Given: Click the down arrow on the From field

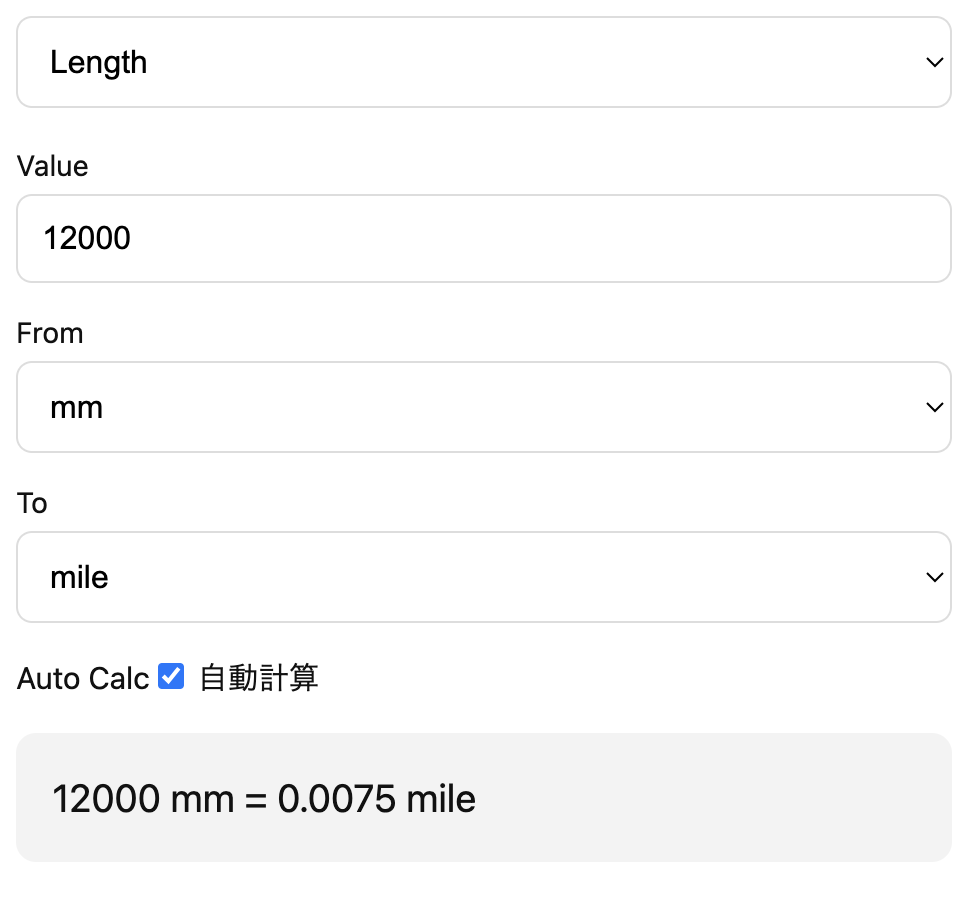Looking at the screenshot, I should 935,407.
